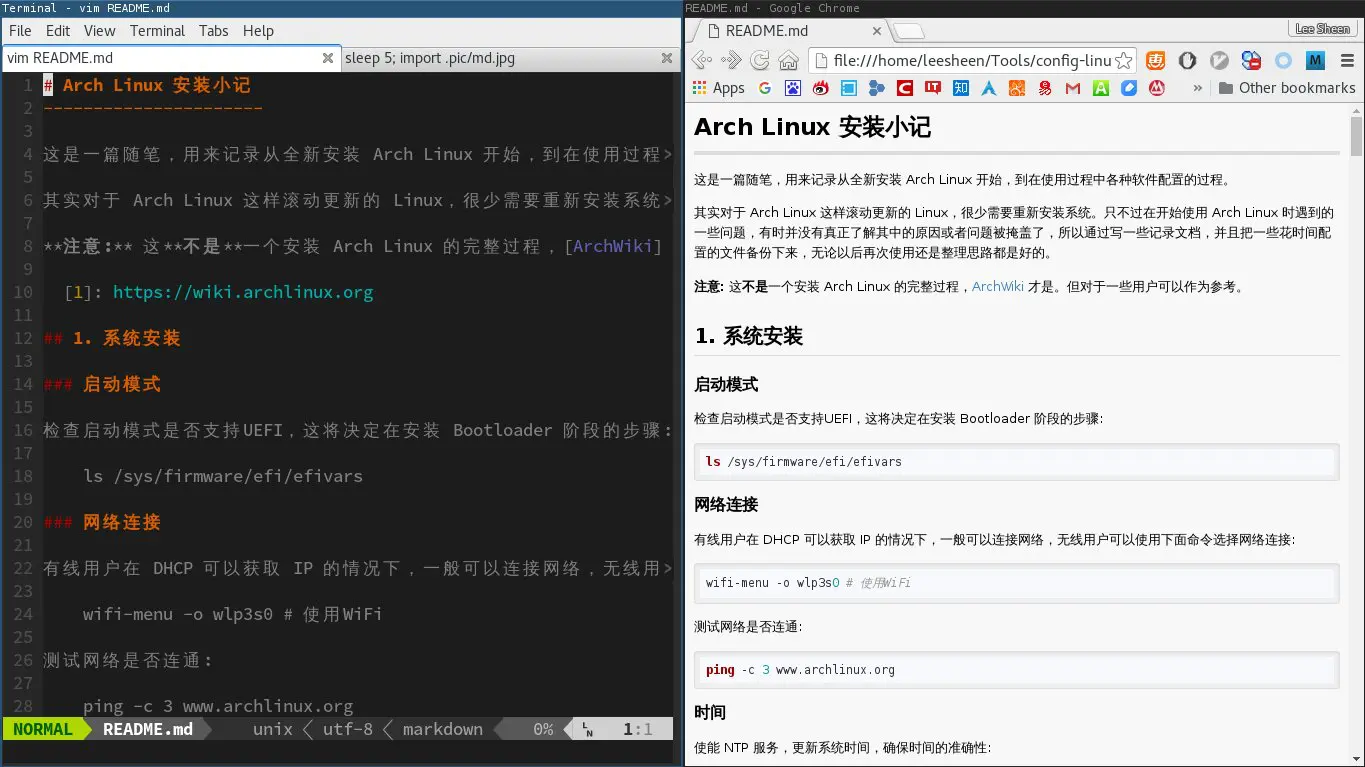Open the Tabs menu in Terminal
Image resolution: width=1365 pixels, height=767 pixels.
[x=213, y=31]
